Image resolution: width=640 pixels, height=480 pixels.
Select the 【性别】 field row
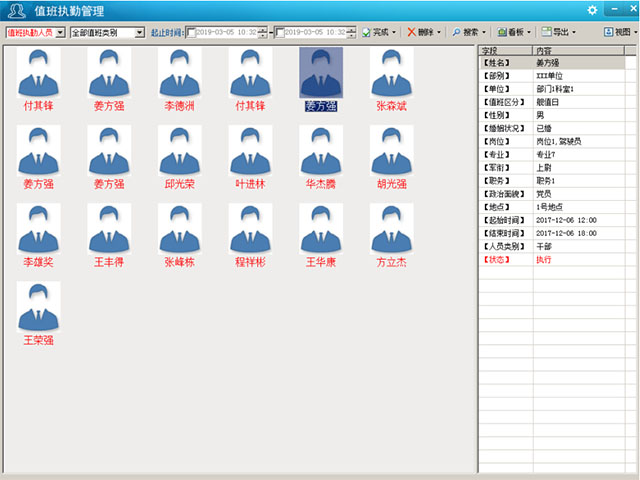click(x=552, y=115)
